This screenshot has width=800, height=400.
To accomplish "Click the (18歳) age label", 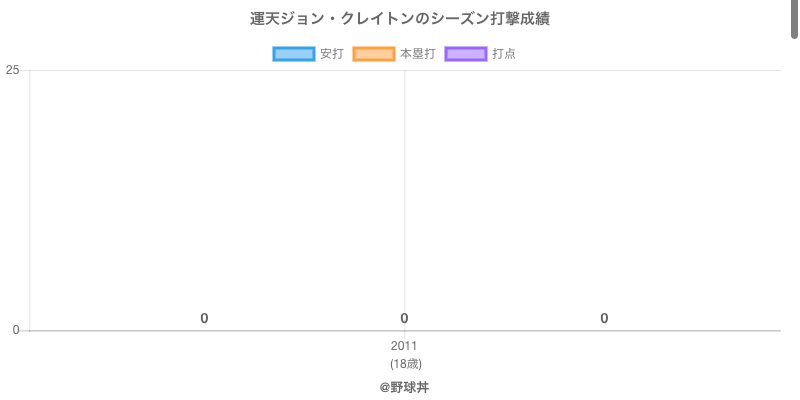I will point(405,363).
